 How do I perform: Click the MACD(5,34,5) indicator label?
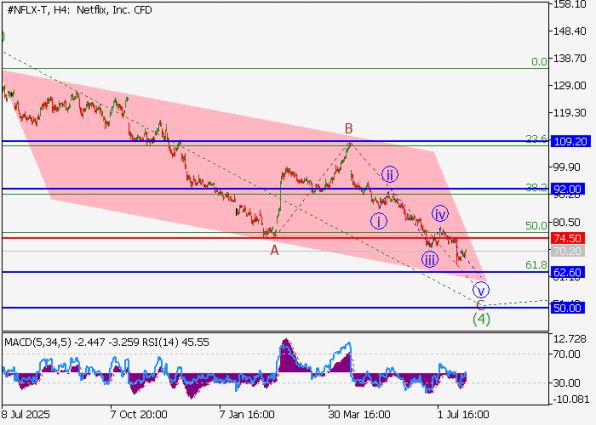tap(38, 343)
